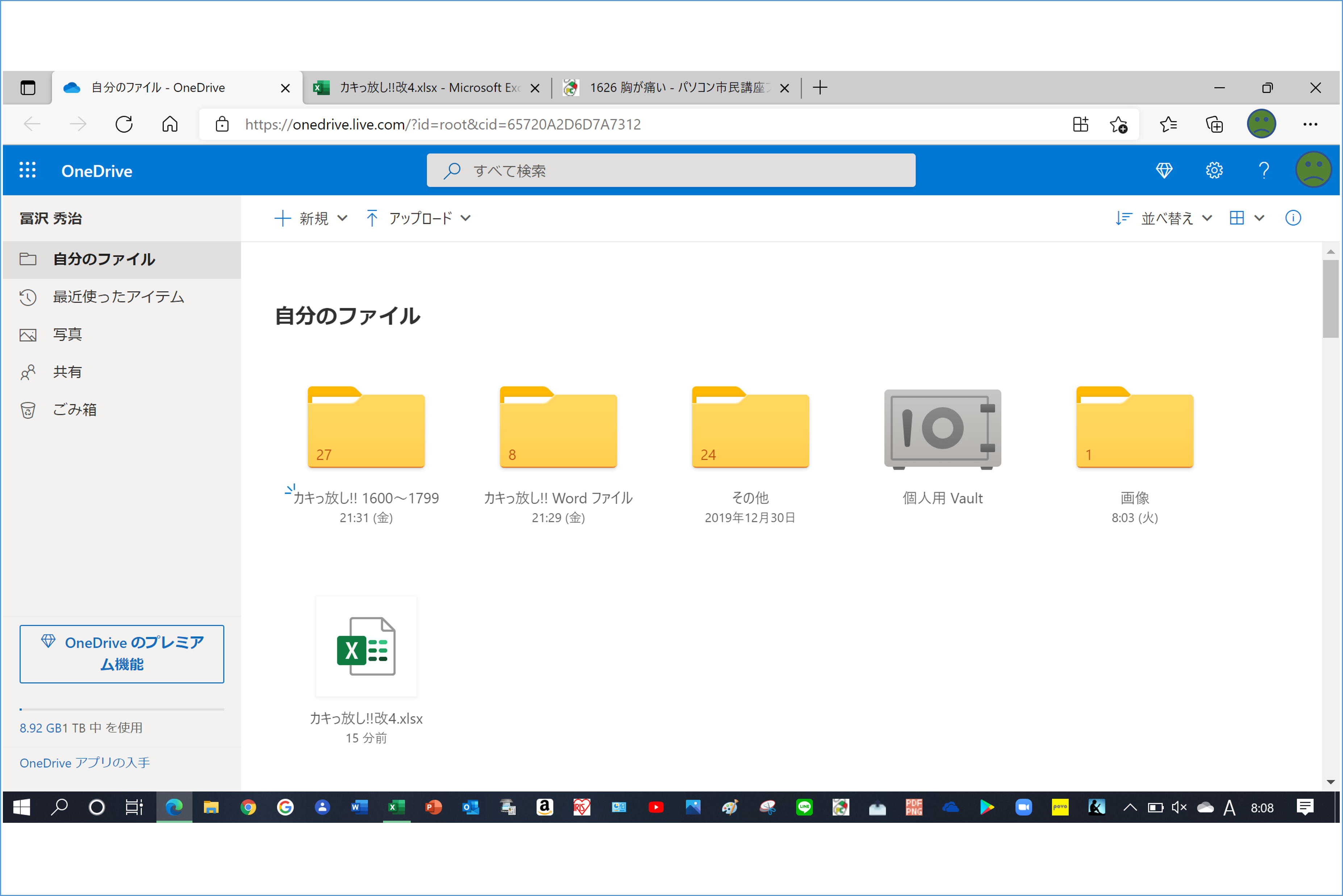This screenshot has height=896, width=1343.
Task: Open the browser profile avatar
Action: (1261, 124)
